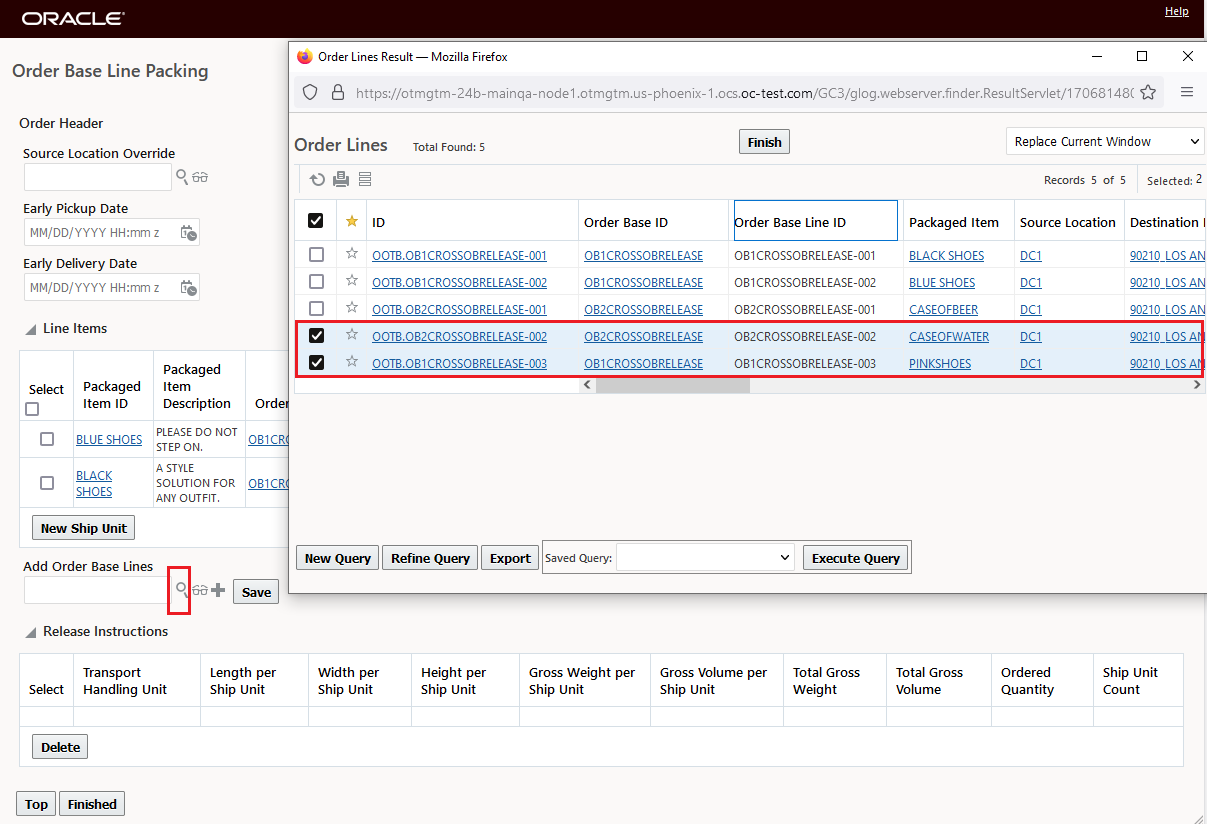Click the Refine Query button

430,558
